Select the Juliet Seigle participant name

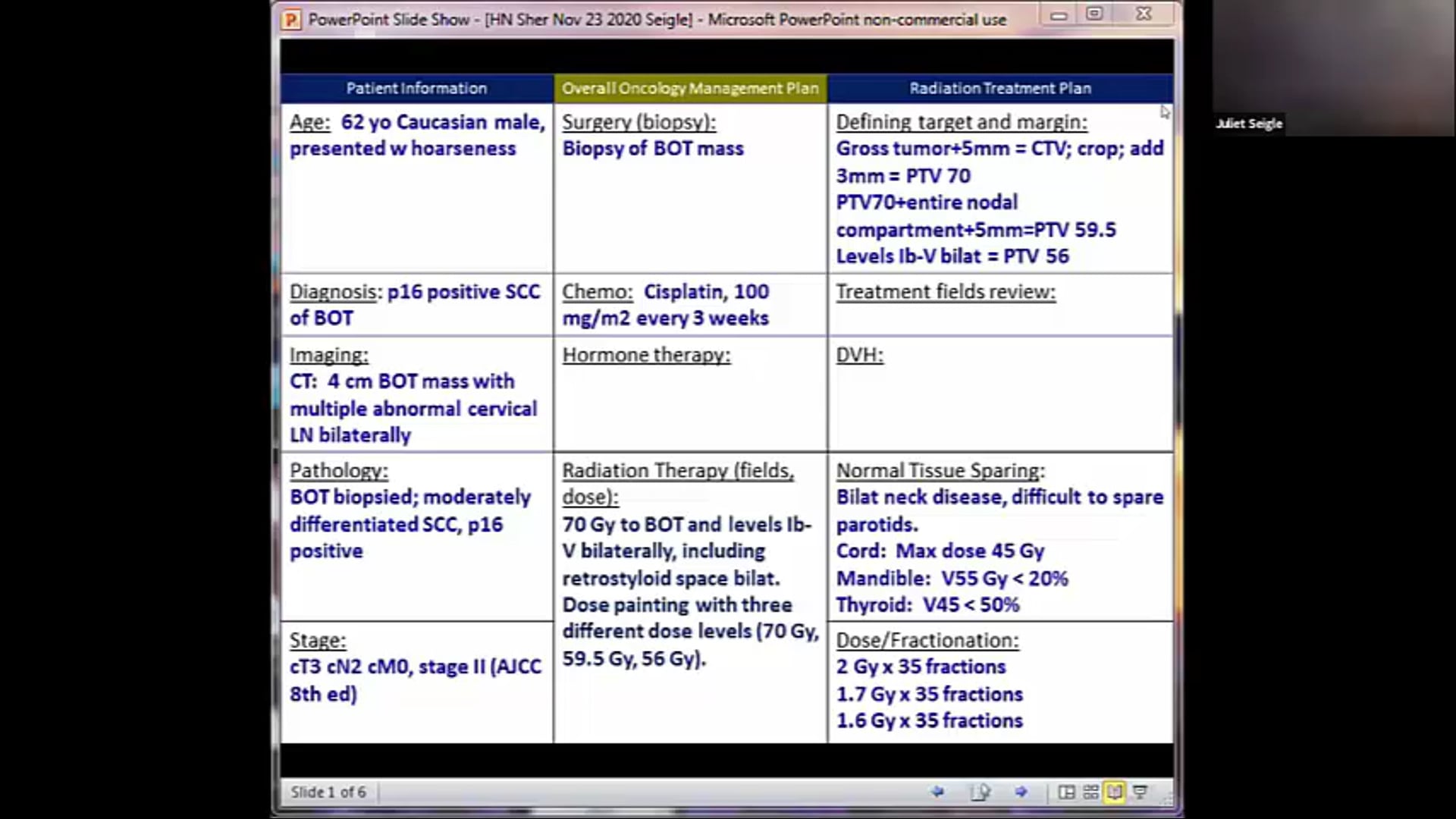(x=1248, y=123)
